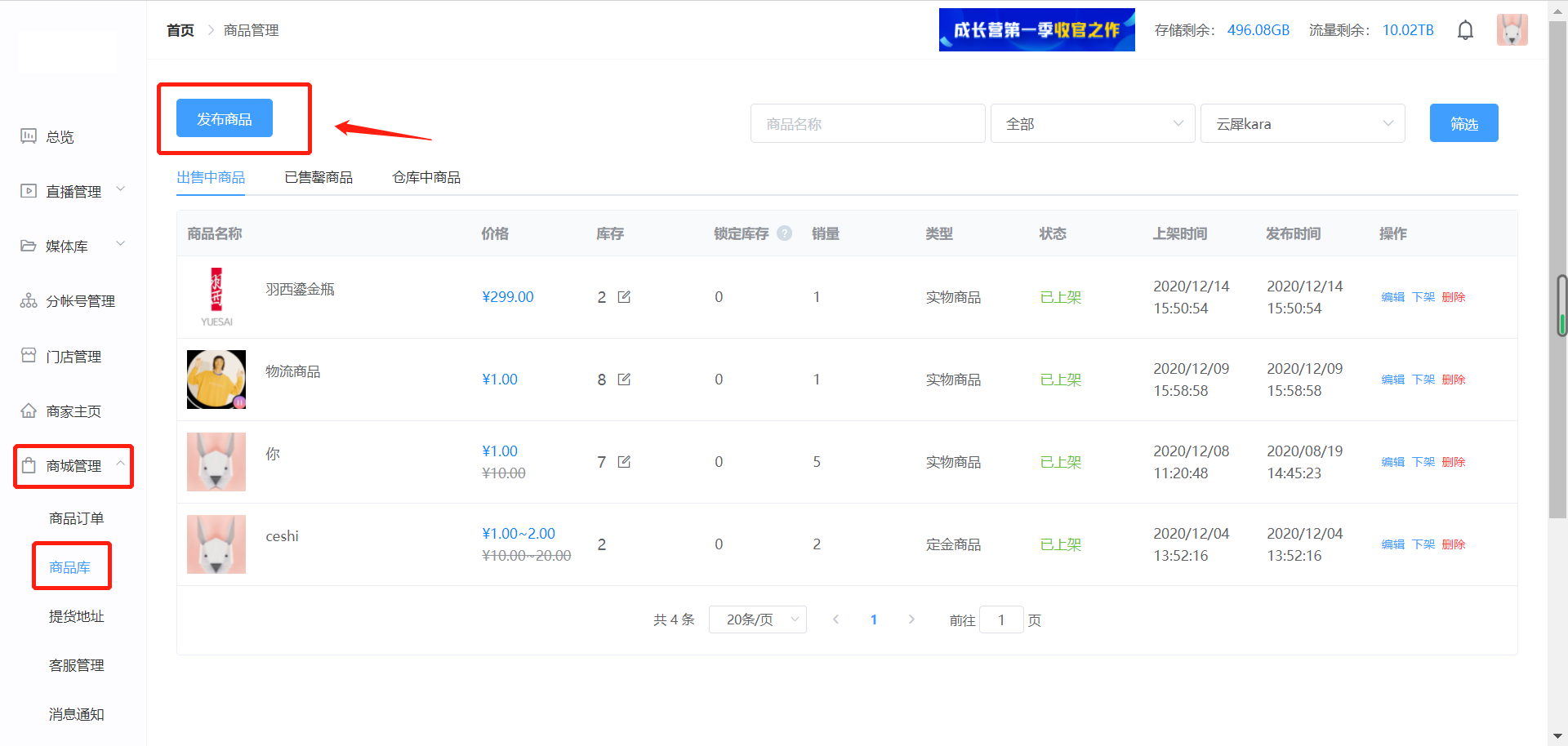Go to the next page arrow
1568x746 pixels.
point(911,619)
